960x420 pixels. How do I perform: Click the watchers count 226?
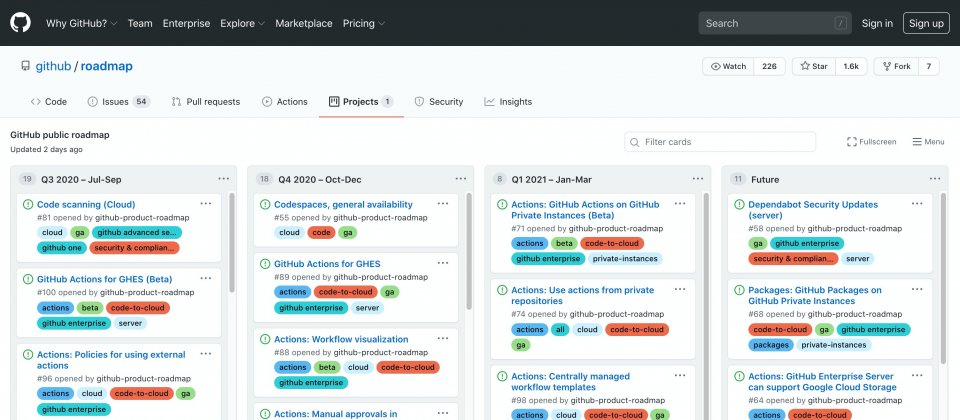click(770, 66)
